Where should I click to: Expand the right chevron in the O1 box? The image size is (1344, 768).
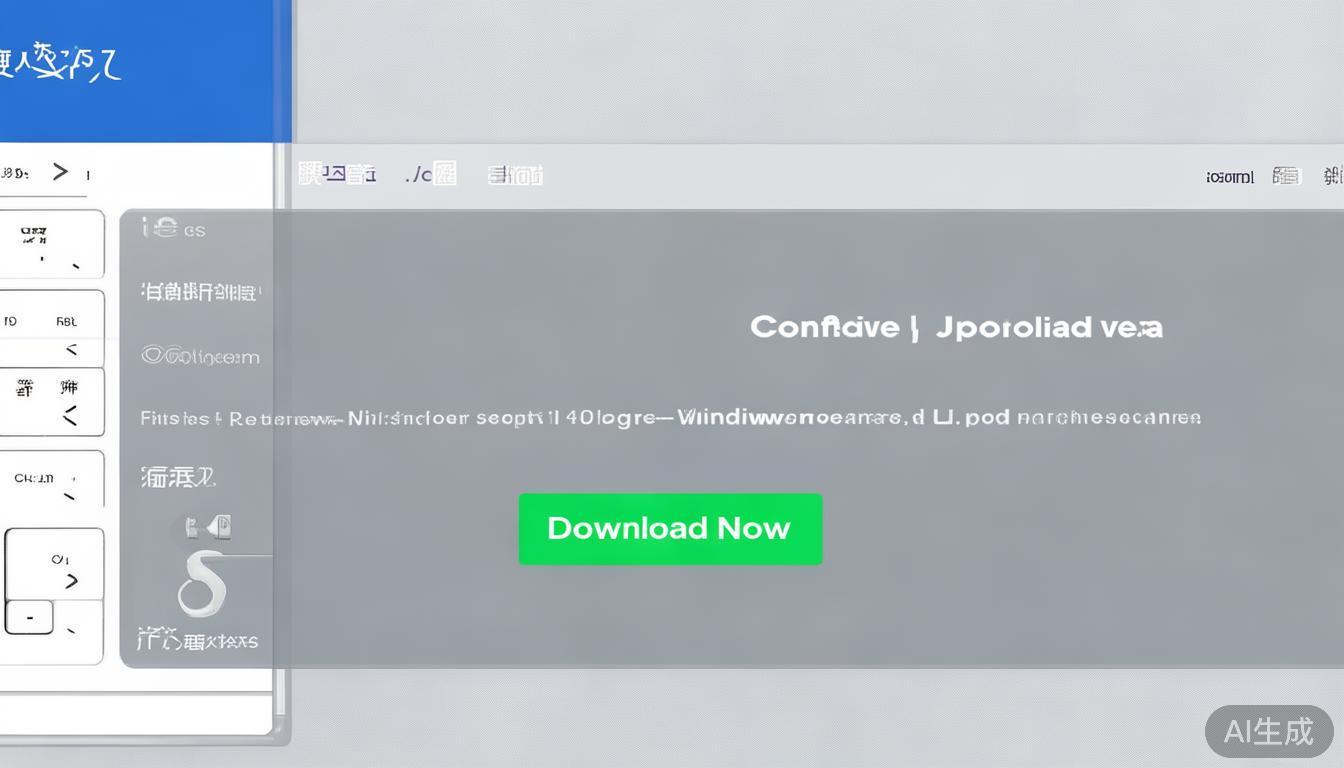[x=71, y=580]
